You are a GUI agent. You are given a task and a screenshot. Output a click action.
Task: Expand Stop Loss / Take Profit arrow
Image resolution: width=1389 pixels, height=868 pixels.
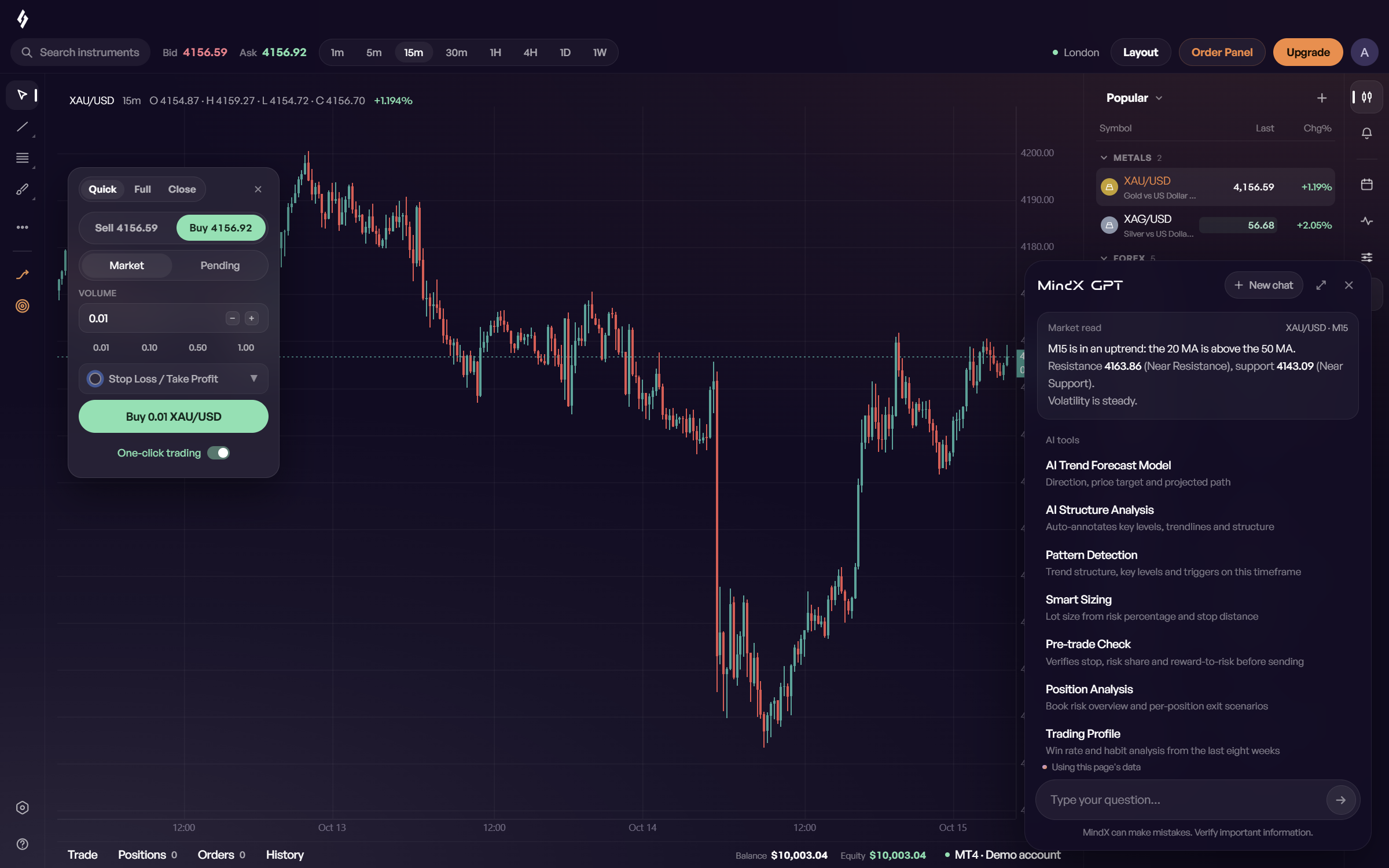[253, 378]
